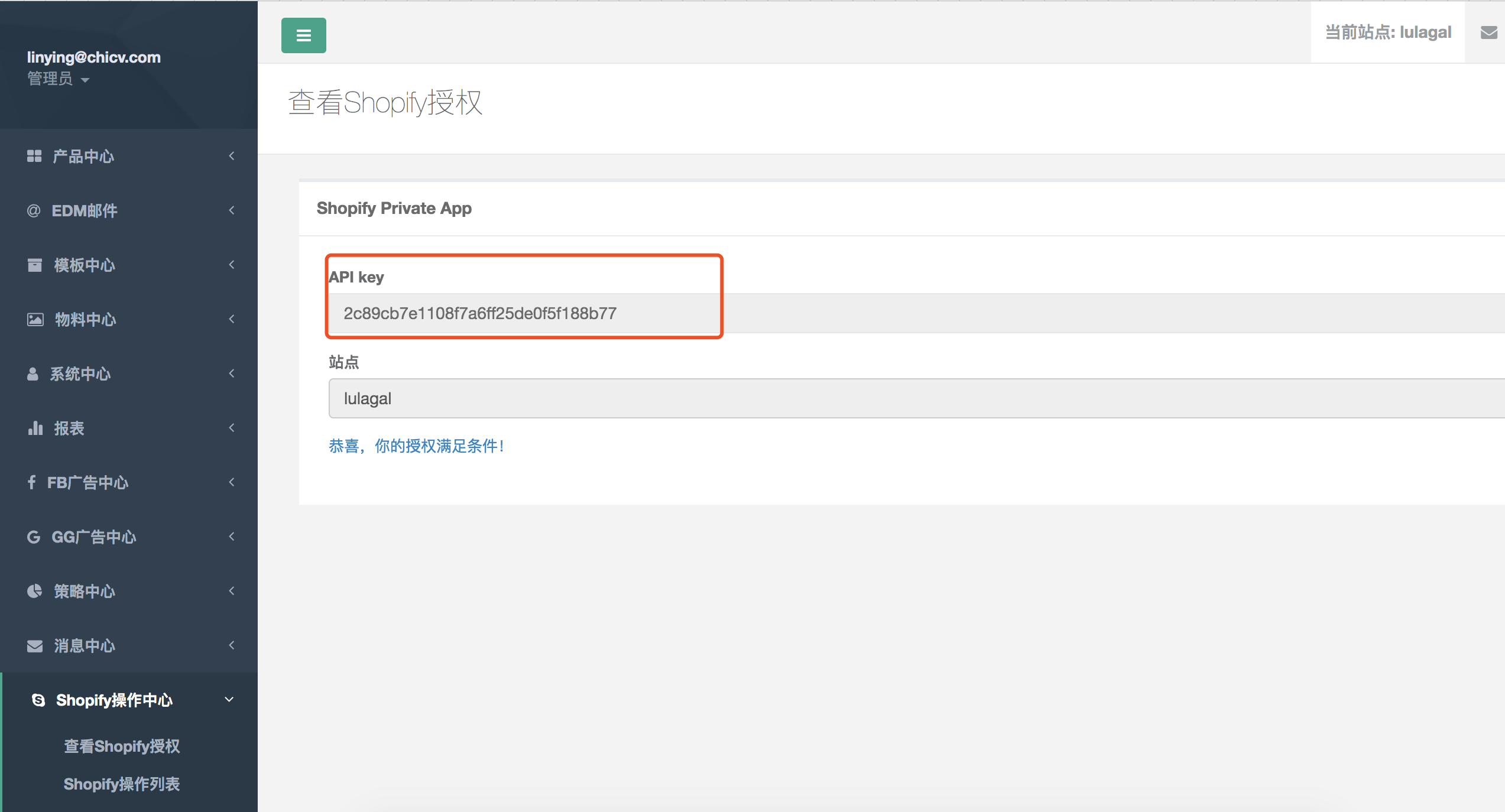
Task: Click the 报表 bar chart icon
Action: [x=35, y=428]
